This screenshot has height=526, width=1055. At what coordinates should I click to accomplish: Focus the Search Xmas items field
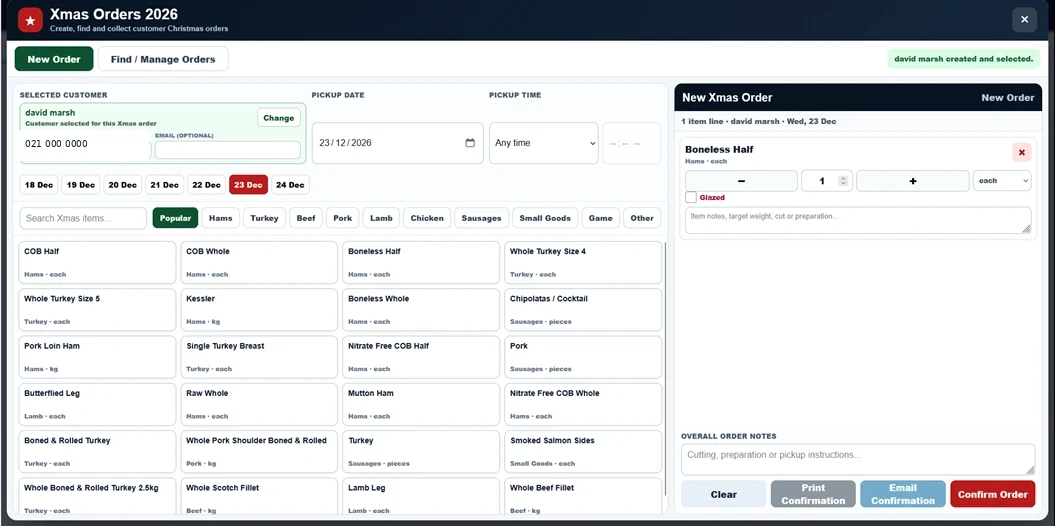pyautogui.click(x=83, y=218)
